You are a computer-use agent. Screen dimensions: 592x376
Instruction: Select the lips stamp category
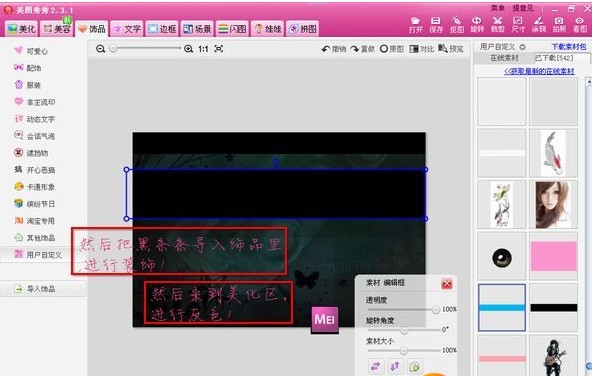point(35,102)
